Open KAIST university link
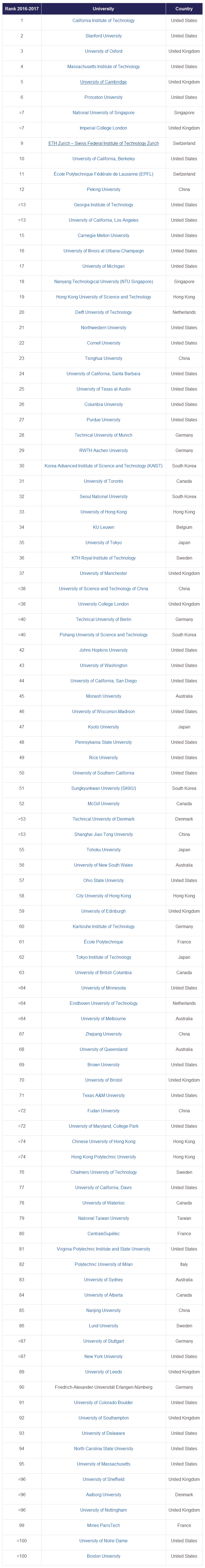Image resolution: width=205 pixels, height=1568 pixels. click(103, 466)
